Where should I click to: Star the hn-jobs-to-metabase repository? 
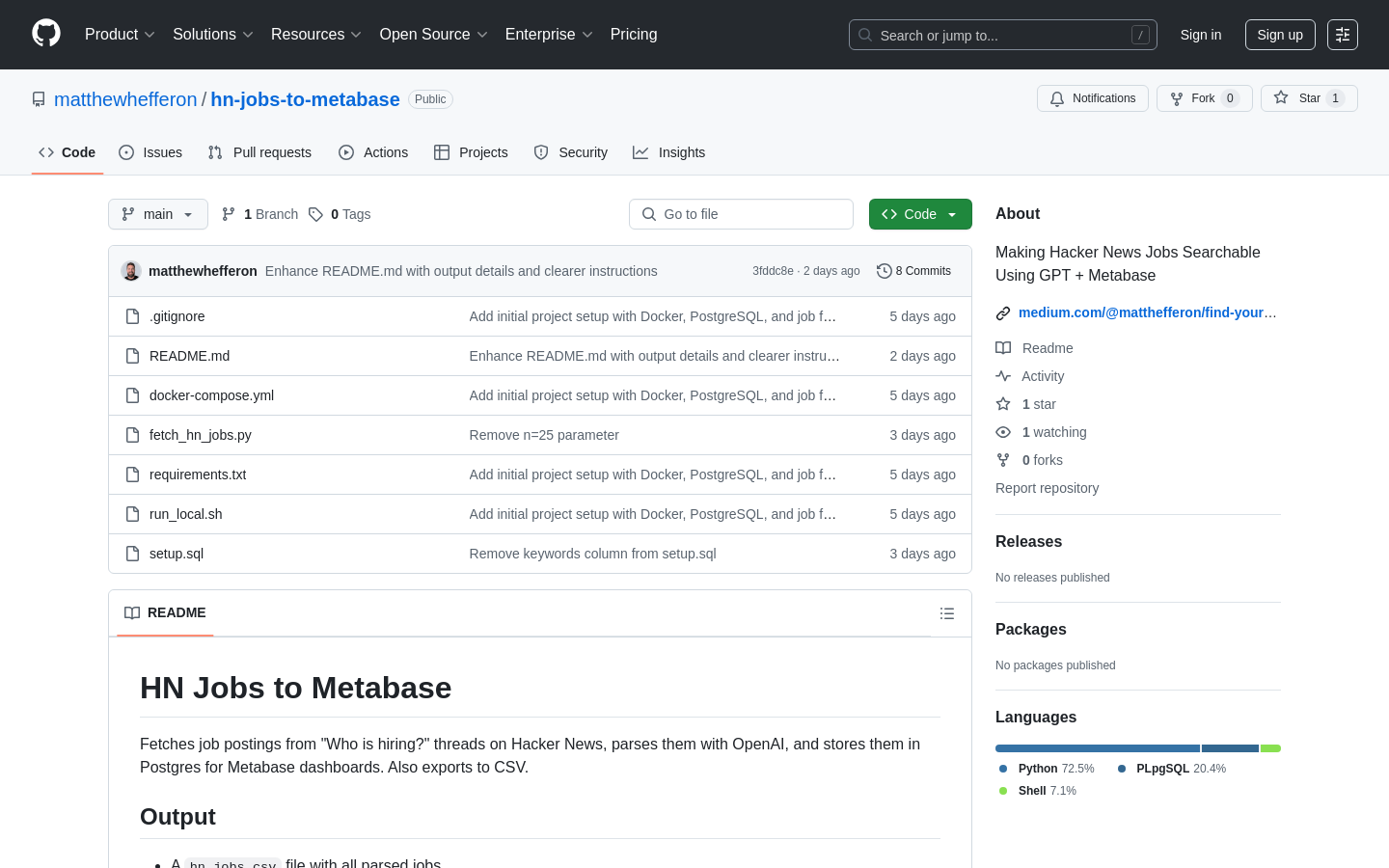pyautogui.click(x=1309, y=98)
